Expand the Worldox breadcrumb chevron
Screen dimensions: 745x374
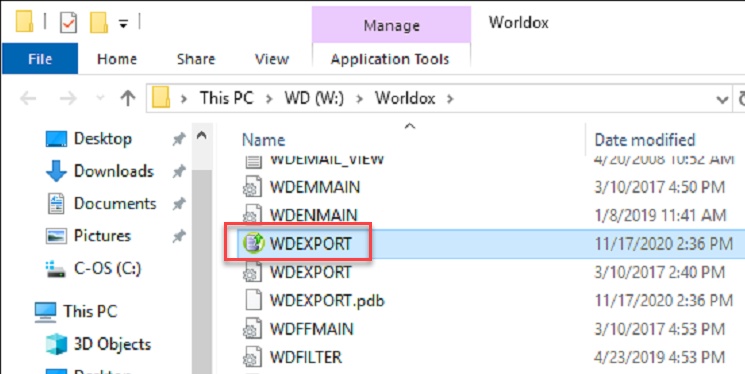(x=450, y=99)
